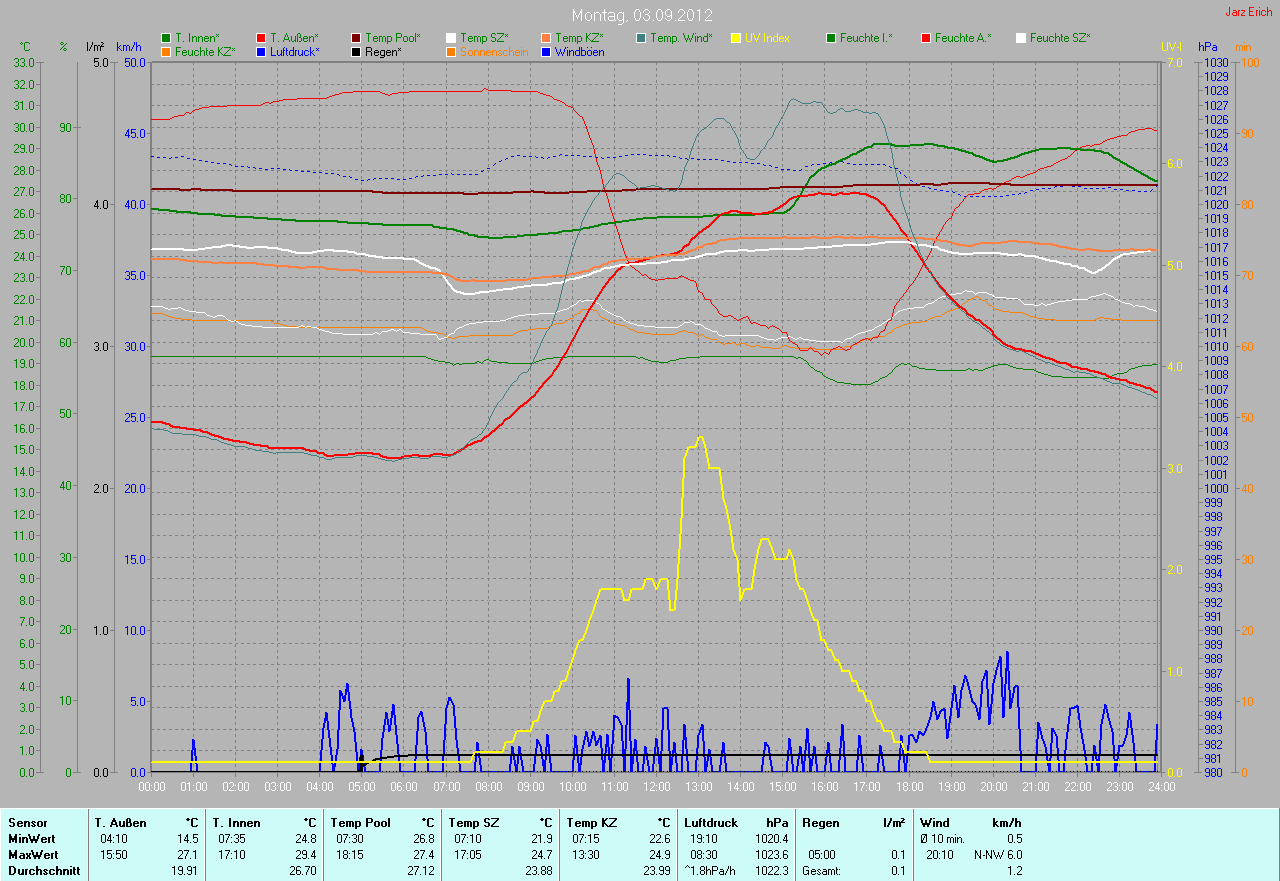Screen dimensions: 1280x881
Task: Click the orange Feuchte KZ legend swatch
Action: click(166, 51)
